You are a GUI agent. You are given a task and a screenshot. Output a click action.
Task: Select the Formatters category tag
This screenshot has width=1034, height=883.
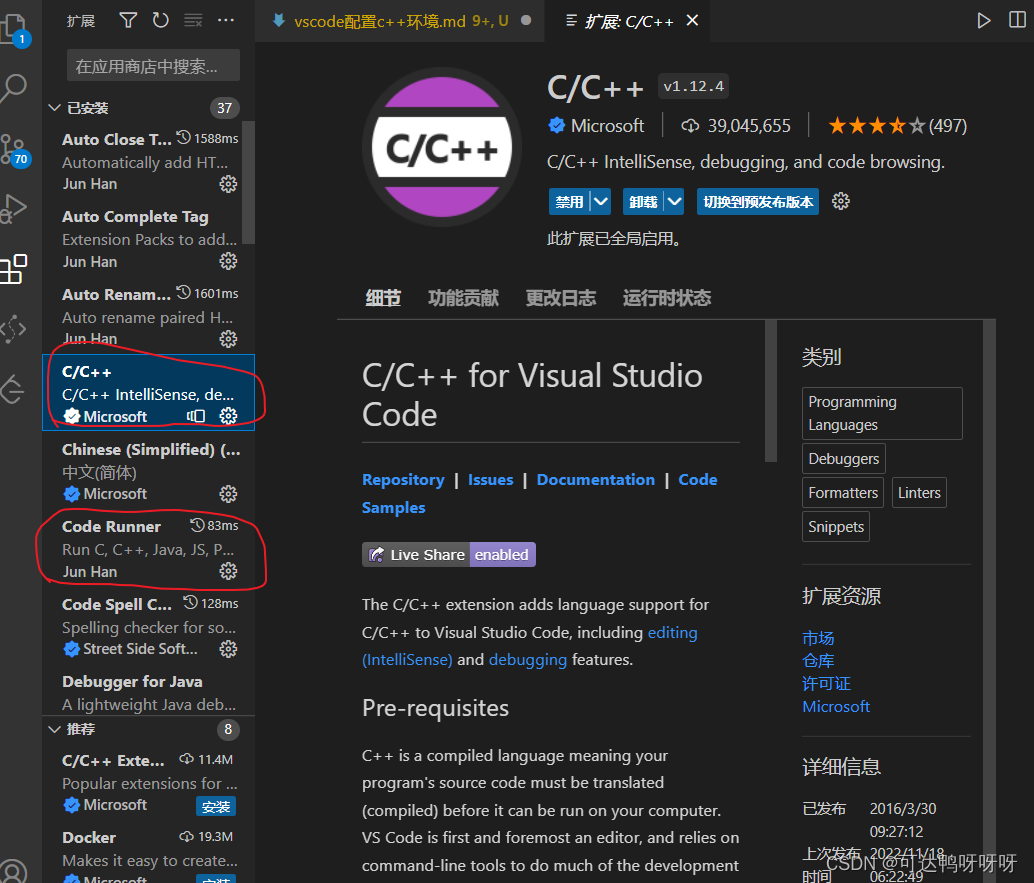843,493
